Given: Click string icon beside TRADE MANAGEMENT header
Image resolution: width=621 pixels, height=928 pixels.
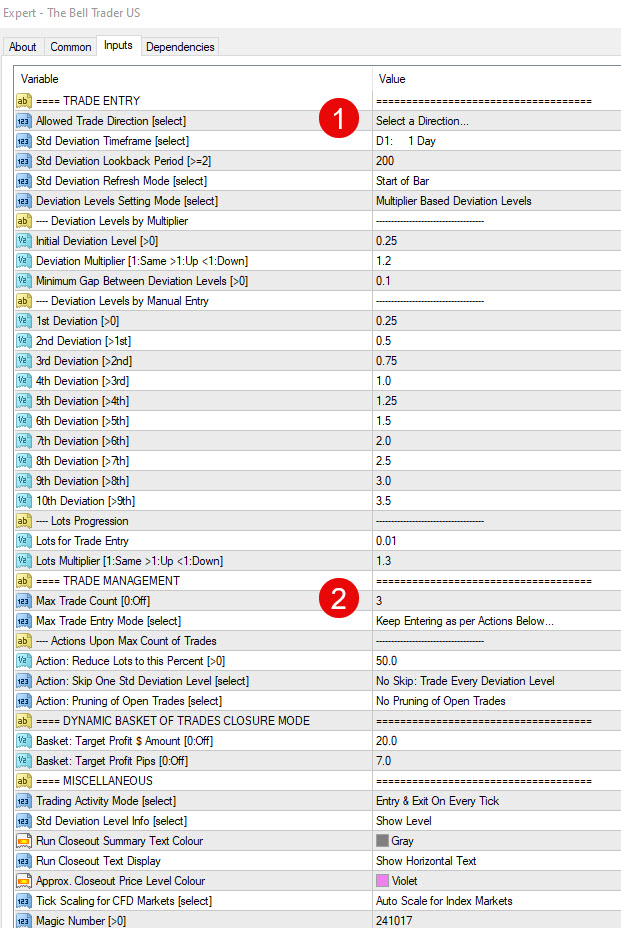Looking at the screenshot, I should pyautogui.click(x=23, y=581).
